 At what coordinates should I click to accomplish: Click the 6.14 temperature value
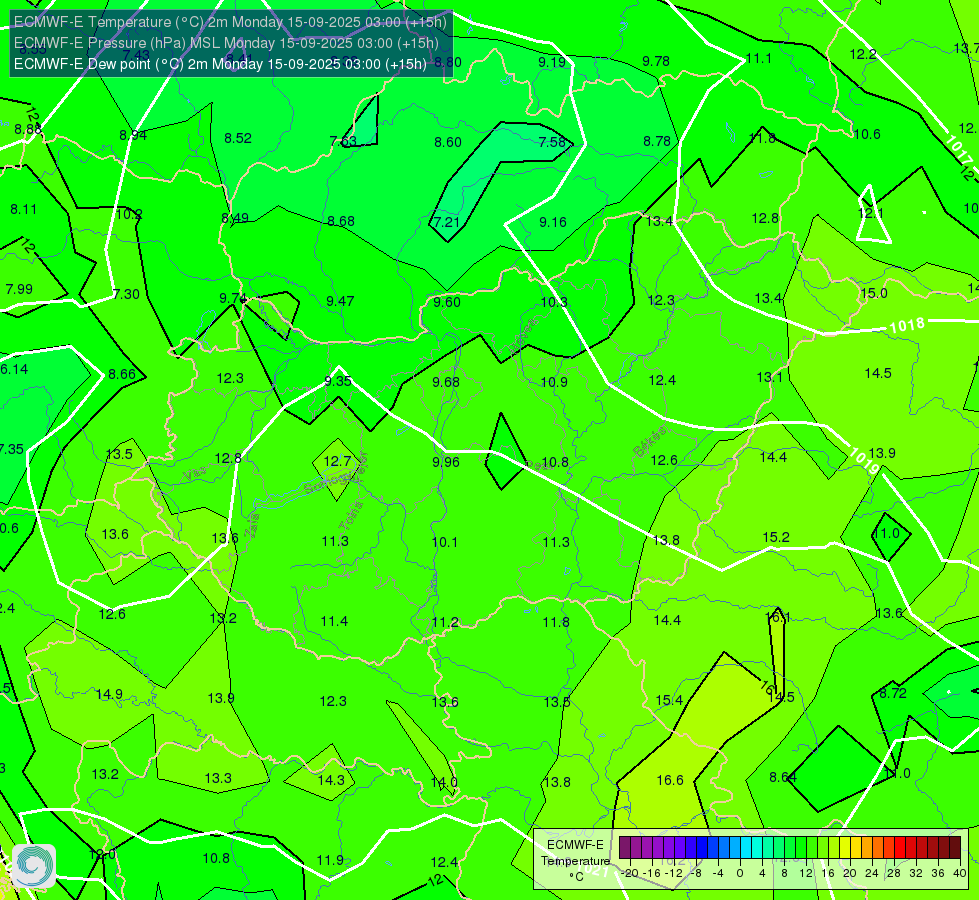pos(14,369)
